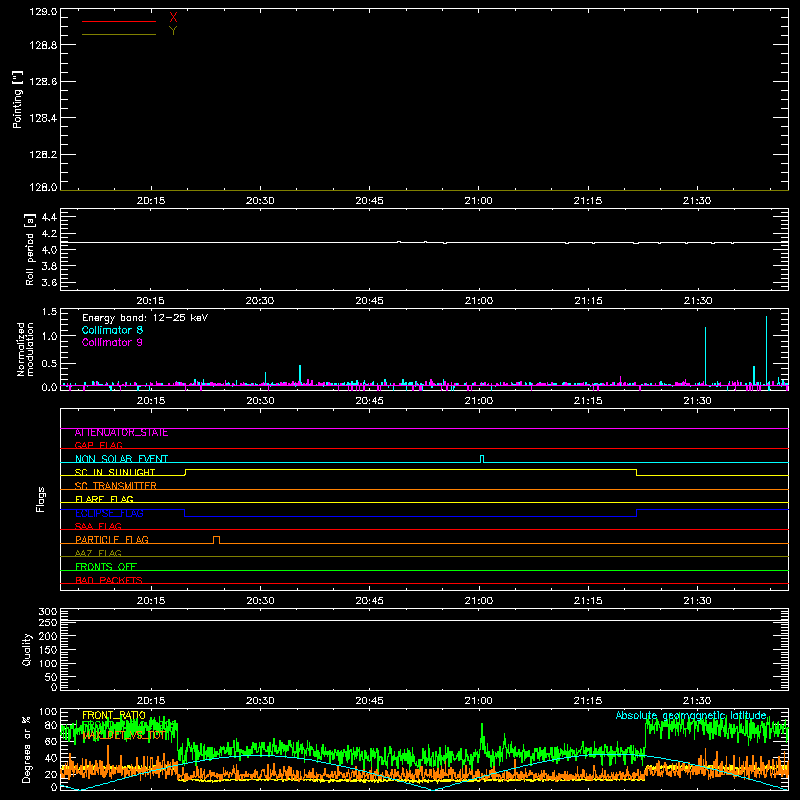Click the olive Y legend label
This screenshot has width=800, height=800.
pos(173,31)
